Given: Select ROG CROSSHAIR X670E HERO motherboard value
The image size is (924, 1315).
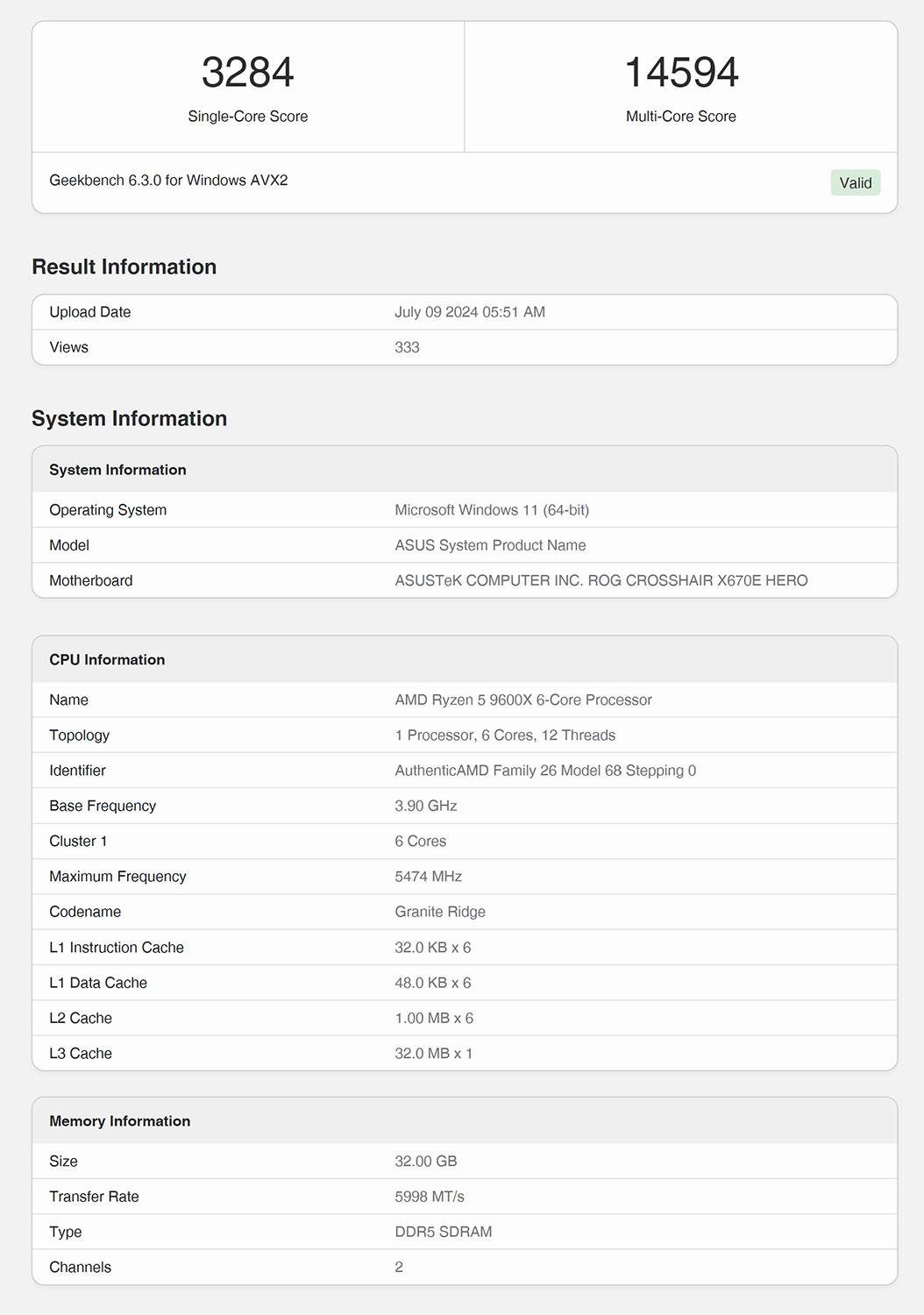Looking at the screenshot, I should (601, 580).
